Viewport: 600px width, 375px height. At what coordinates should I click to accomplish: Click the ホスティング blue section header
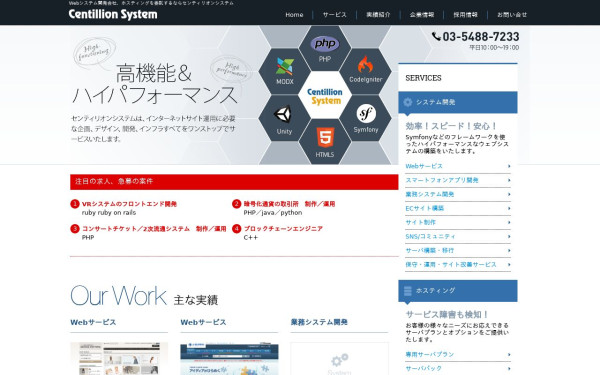458,291
